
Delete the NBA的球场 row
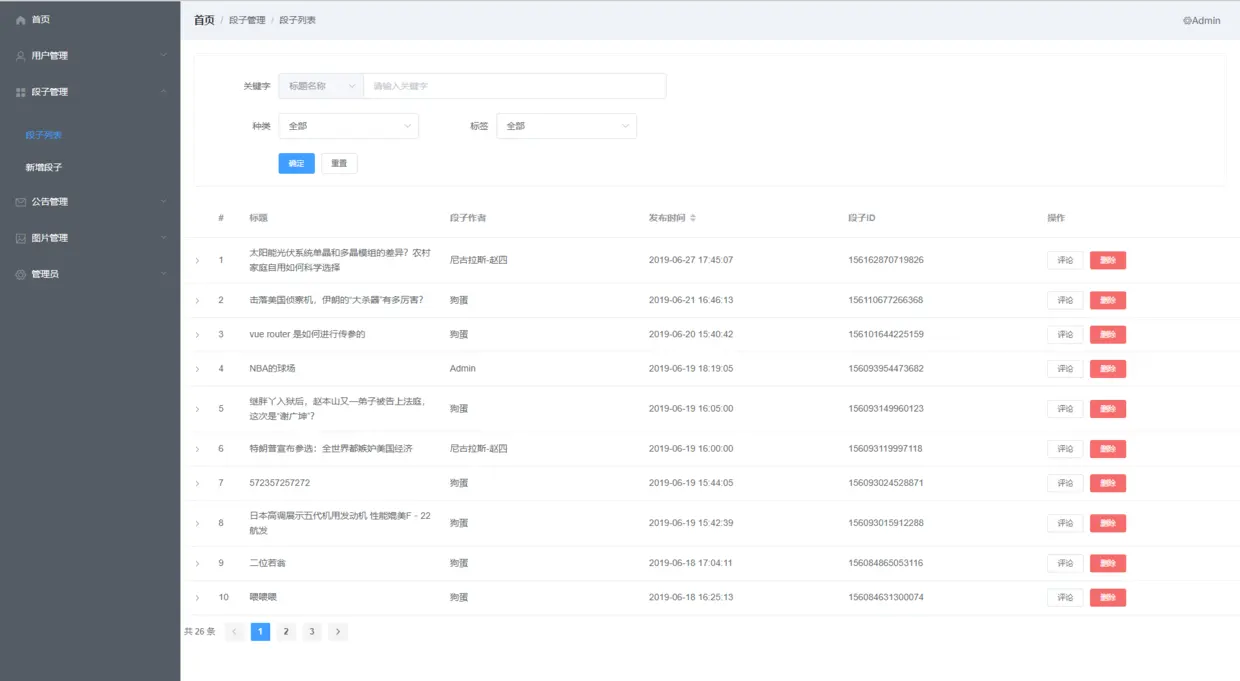click(x=1108, y=368)
